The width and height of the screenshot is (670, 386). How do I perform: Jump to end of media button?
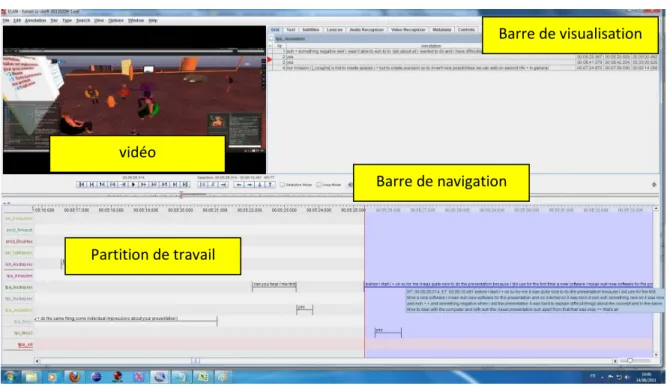[x=185, y=184]
